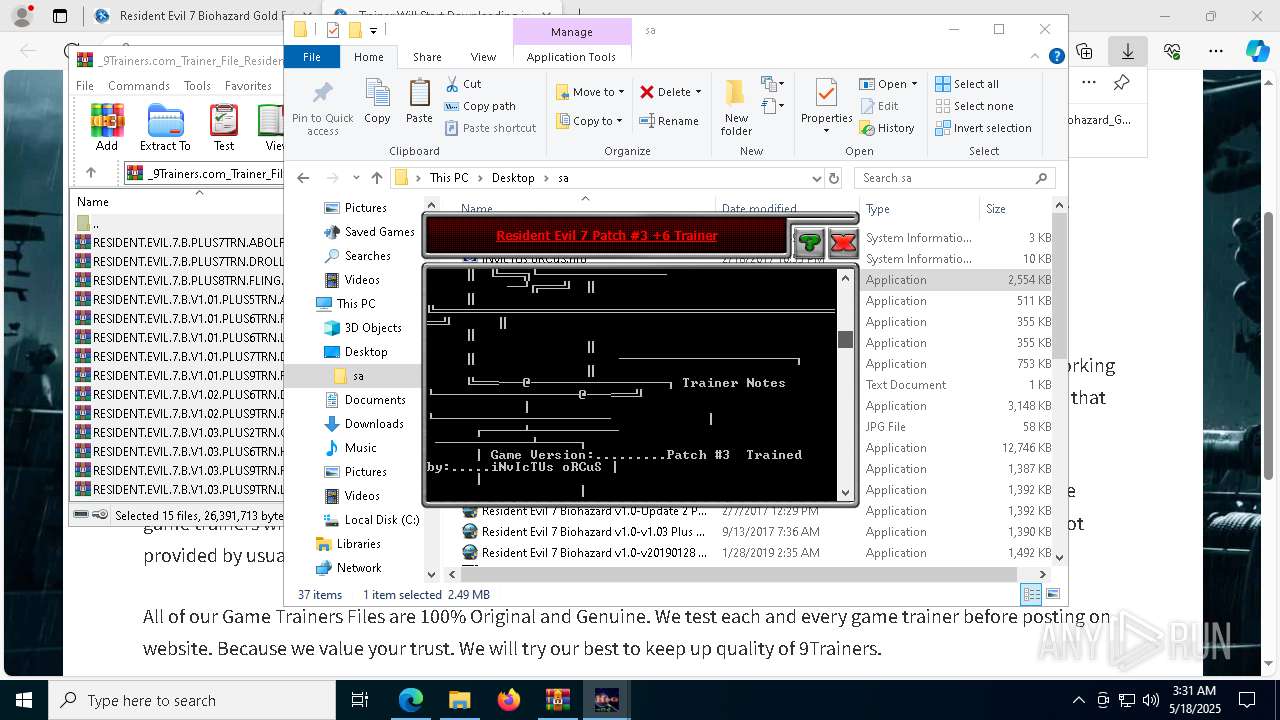Open recent locations dropdown
The height and width of the screenshot is (720, 1280).
click(x=354, y=178)
